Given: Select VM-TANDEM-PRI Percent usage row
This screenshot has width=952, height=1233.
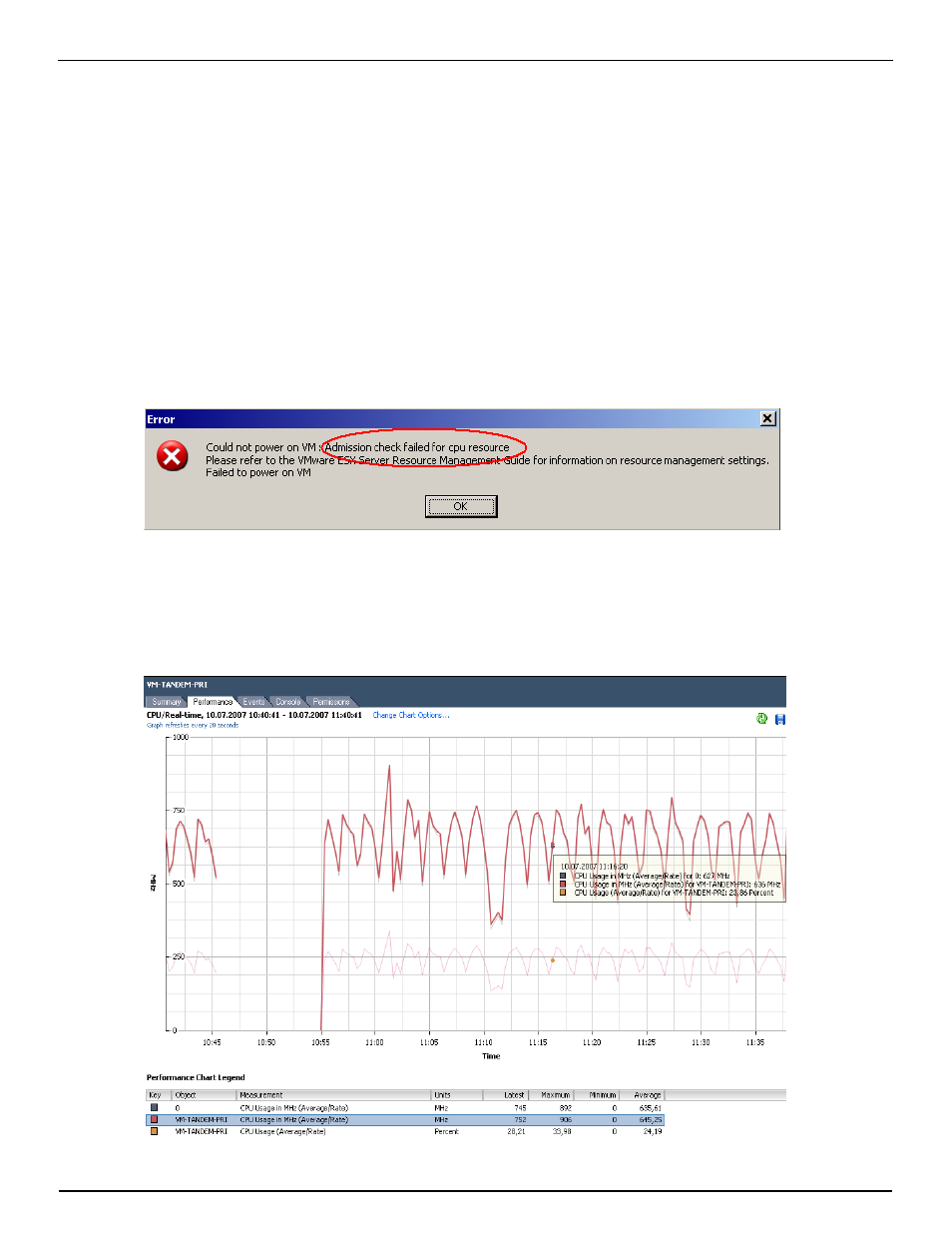Looking at the screenshot, I should tap(405, 1131).
